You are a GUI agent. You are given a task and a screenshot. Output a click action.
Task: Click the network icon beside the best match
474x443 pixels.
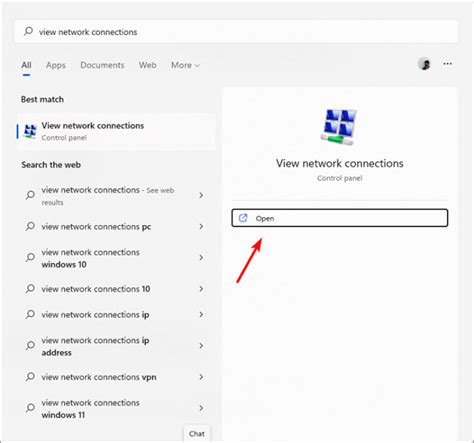pos(30,131)
